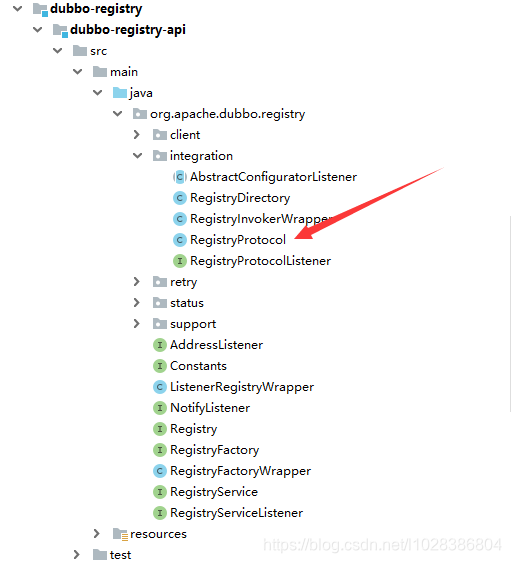Click the dubbo-registry module icon
The height and width of the screenshot is (563, 511).
[x=40, y=9]
